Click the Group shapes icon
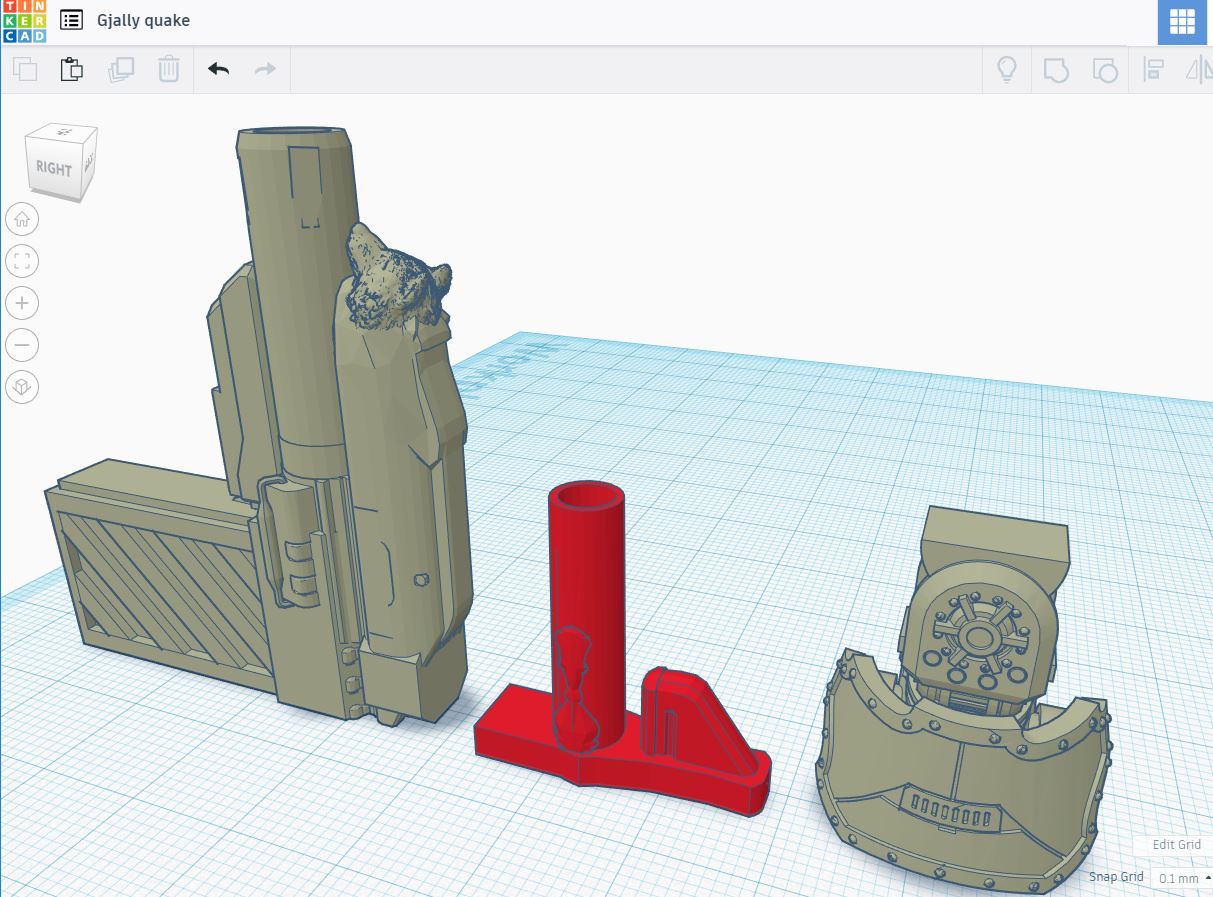 pos(1056,69)
